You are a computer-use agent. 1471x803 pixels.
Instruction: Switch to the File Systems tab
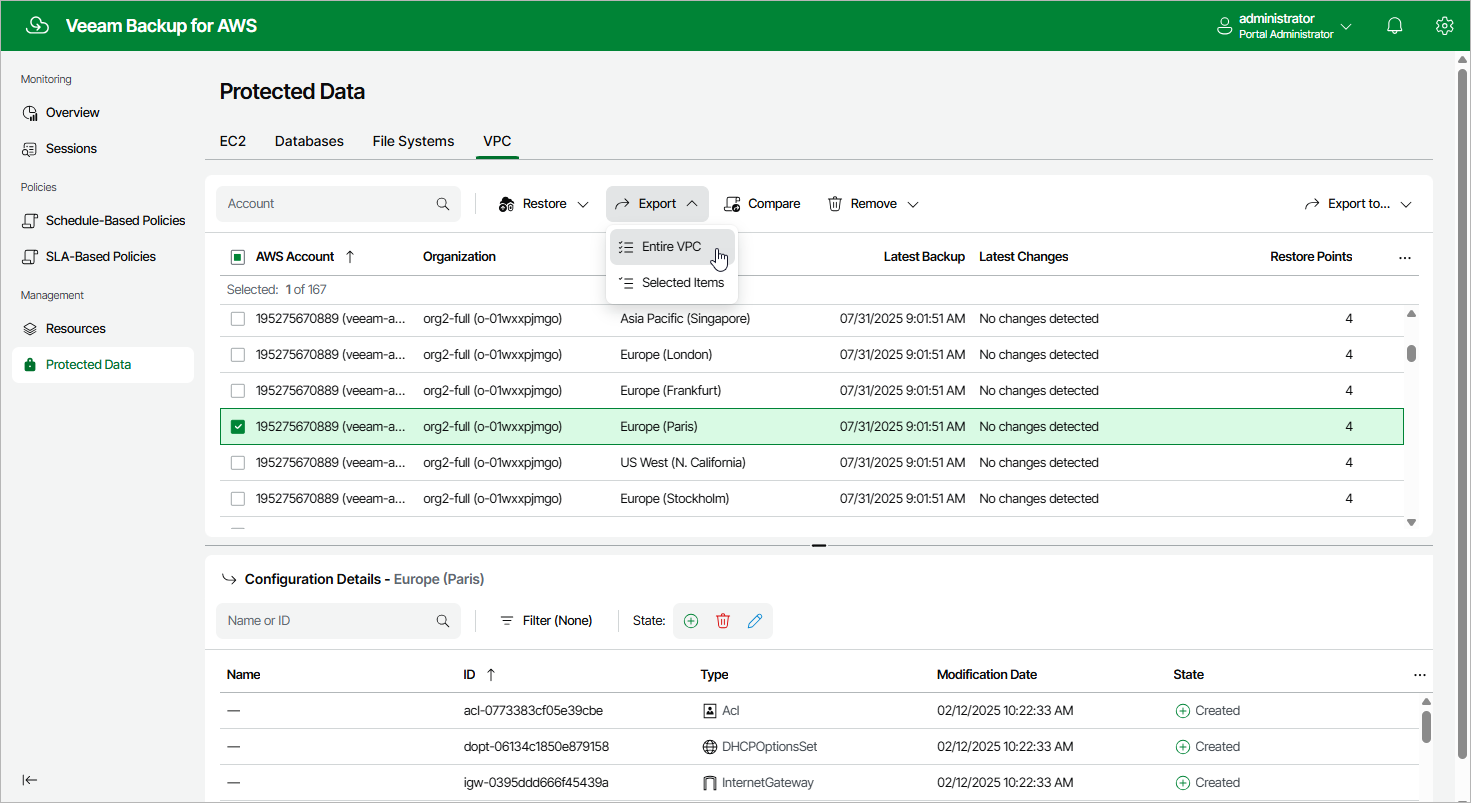point(413,141)
